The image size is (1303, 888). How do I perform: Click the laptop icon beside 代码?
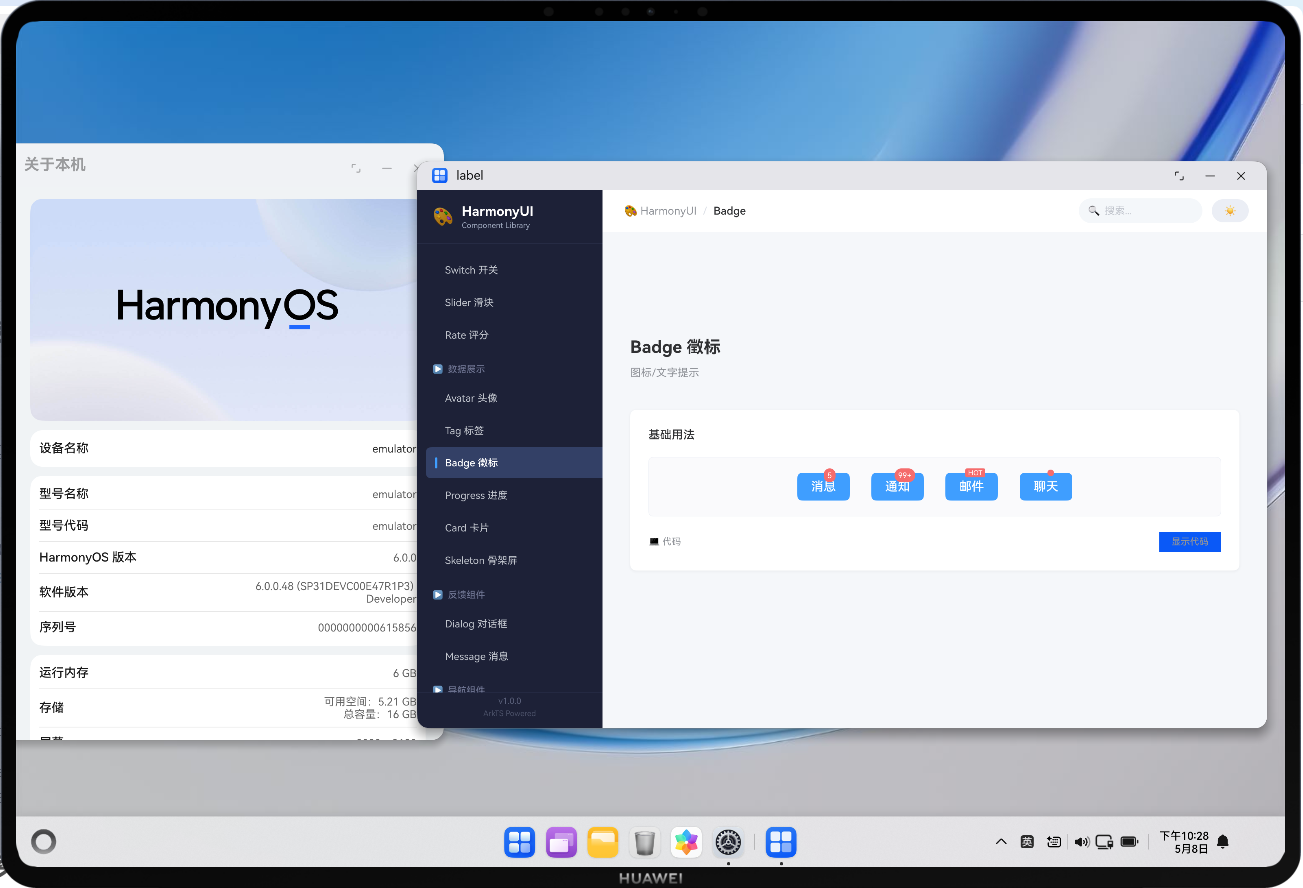pos(654,542)
